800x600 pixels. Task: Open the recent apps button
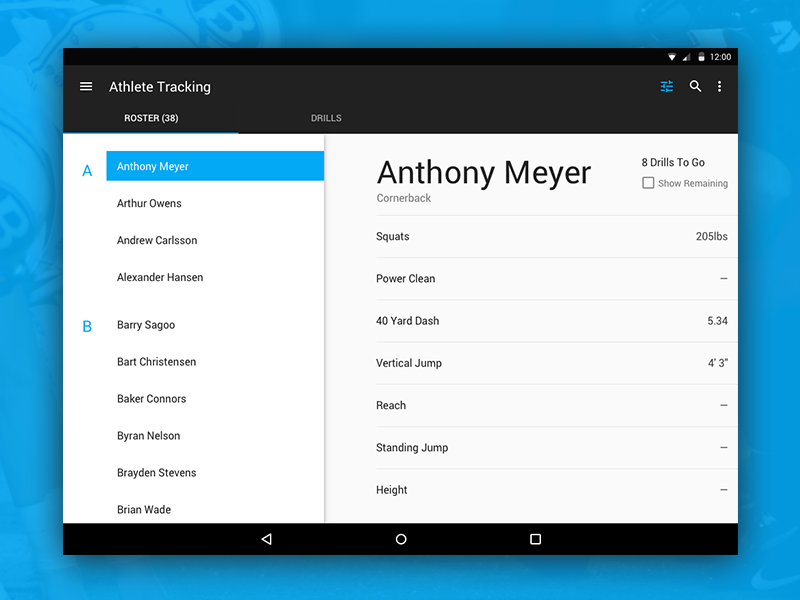click(x=535, y=539)
